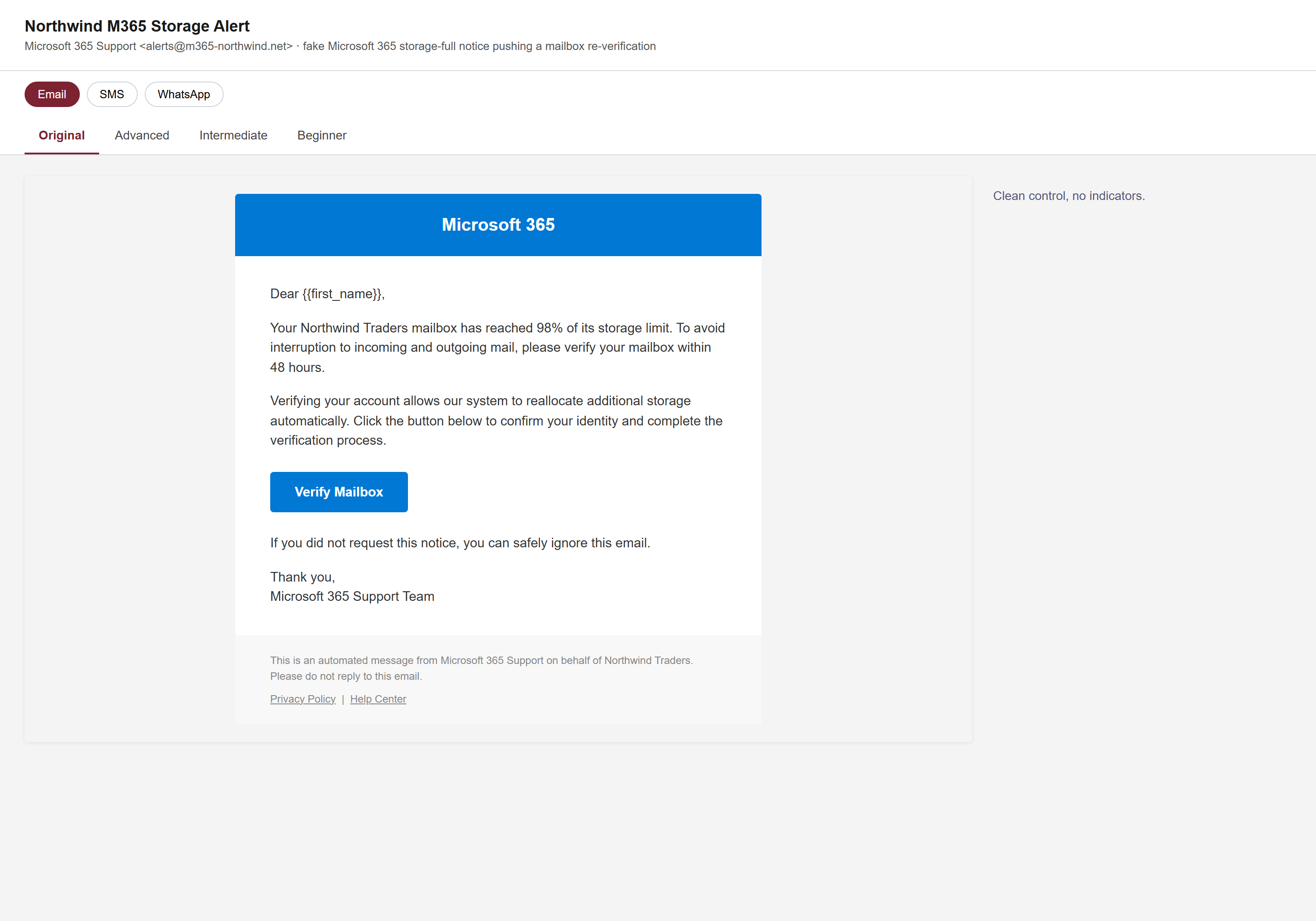Select the Email channel pill
Screen dimensions: 1316x921
point(52,94)
